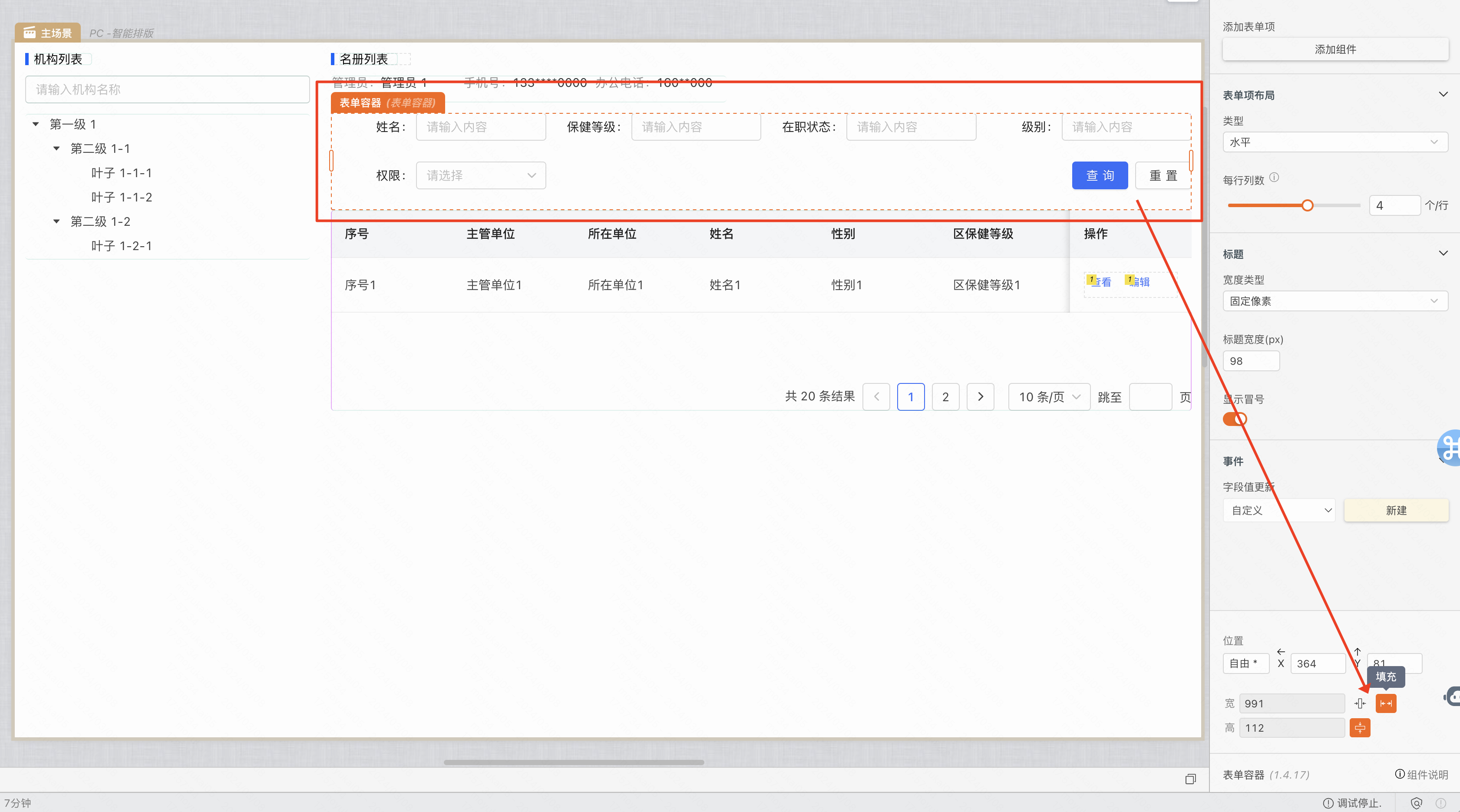Click the shield search icon in status bar

[x=1417, y=803]
